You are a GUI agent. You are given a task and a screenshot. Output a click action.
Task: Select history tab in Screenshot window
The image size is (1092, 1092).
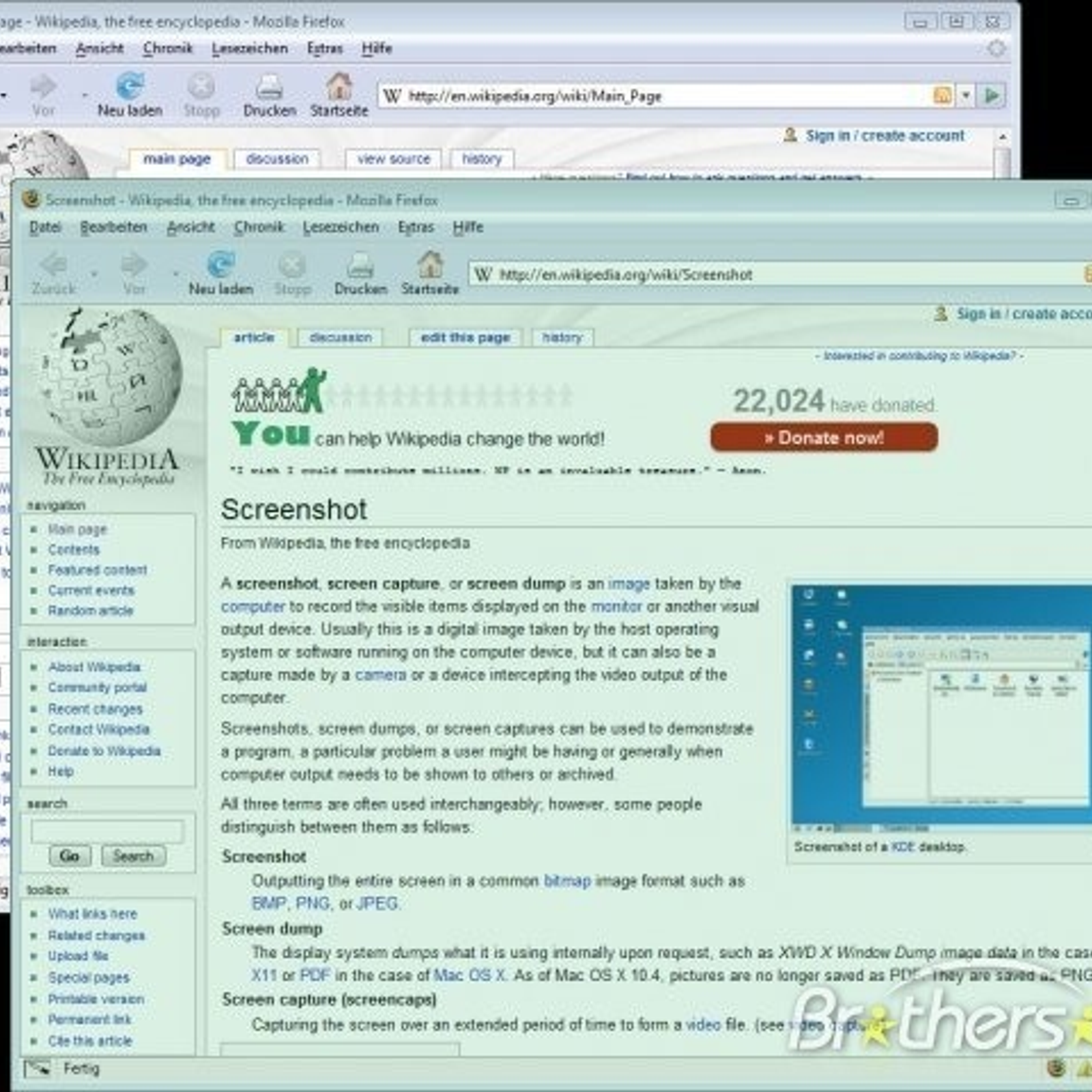click(x=562, y=337)
